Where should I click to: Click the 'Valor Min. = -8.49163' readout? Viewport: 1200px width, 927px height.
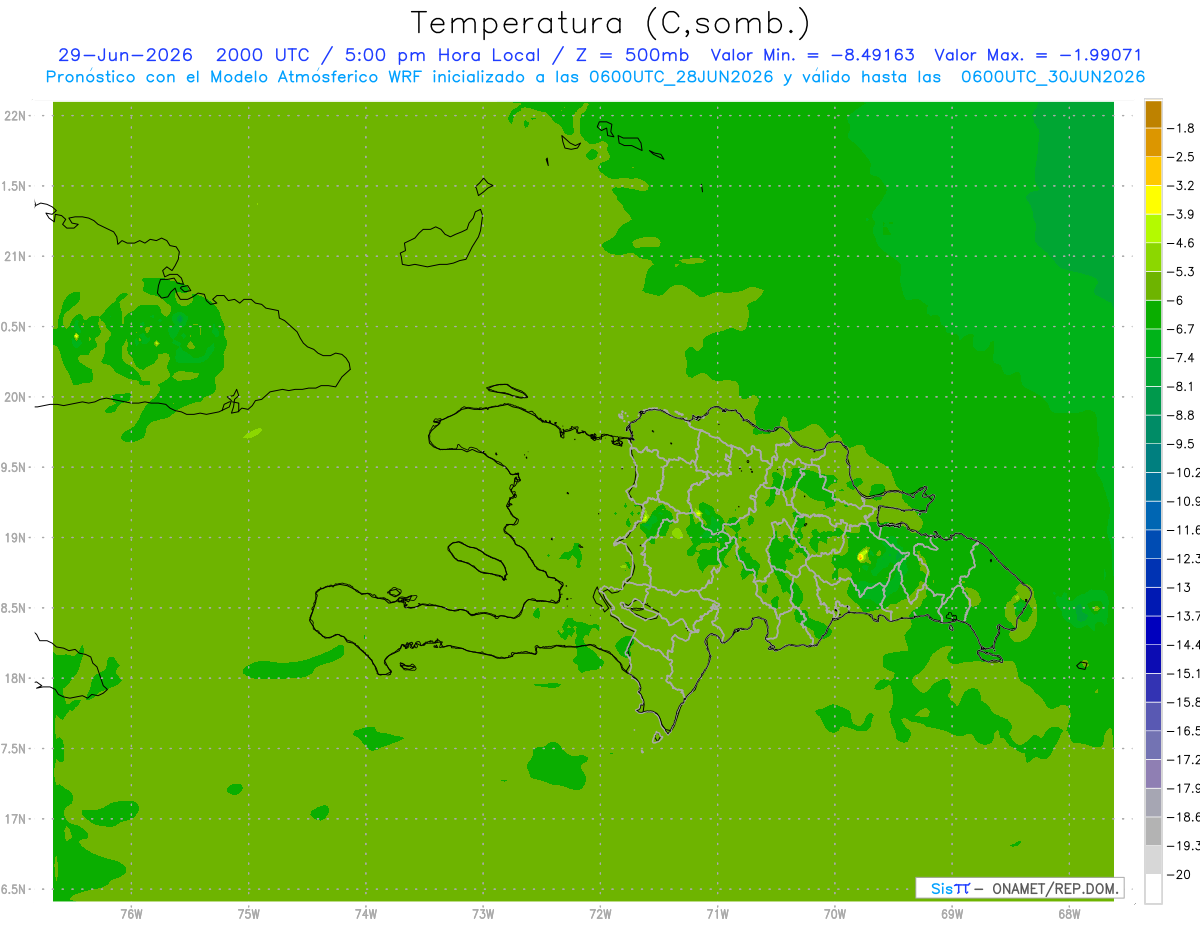tap(812, 55)
